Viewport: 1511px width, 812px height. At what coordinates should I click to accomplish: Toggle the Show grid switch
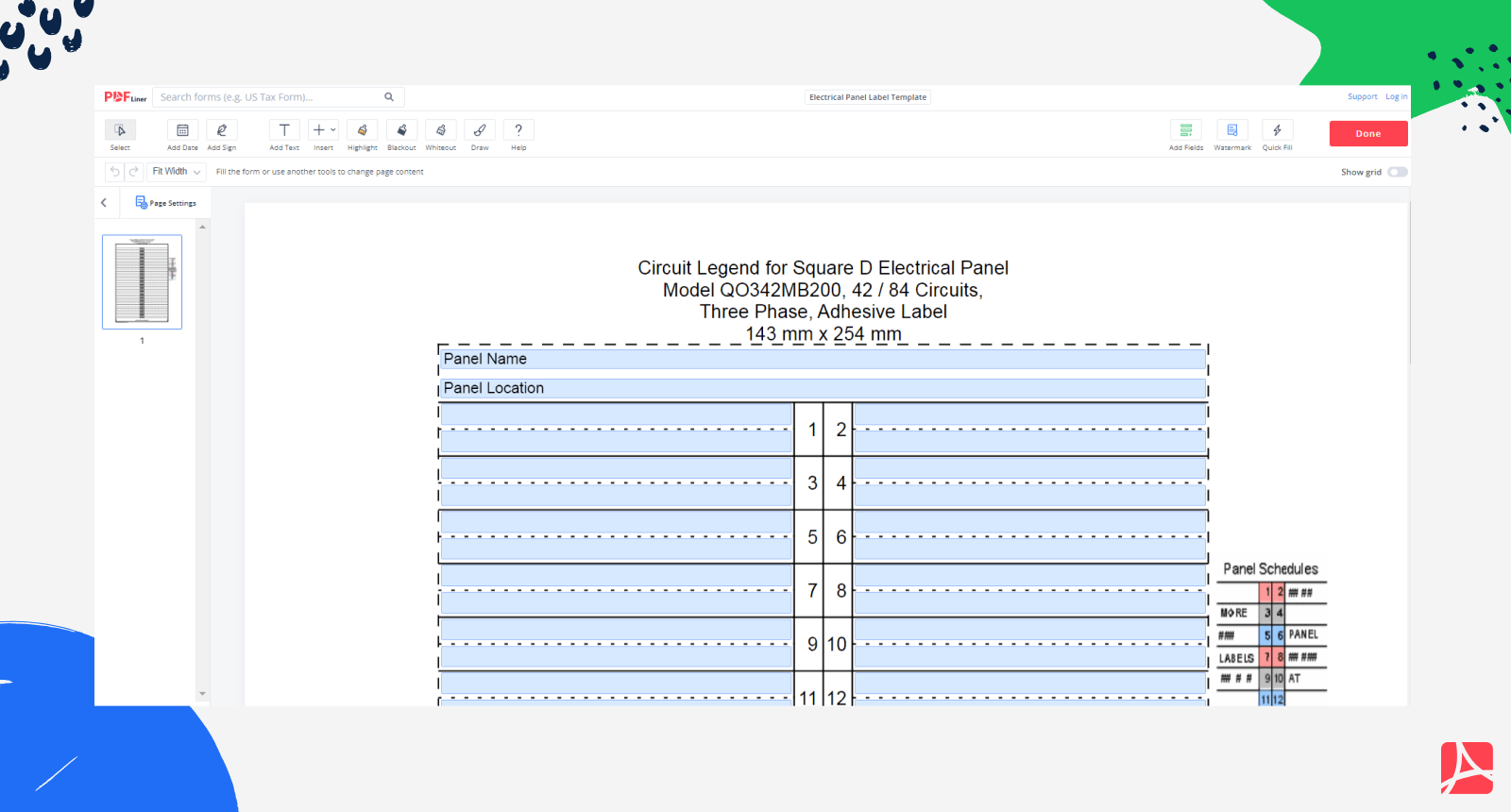pos(1398,172)
